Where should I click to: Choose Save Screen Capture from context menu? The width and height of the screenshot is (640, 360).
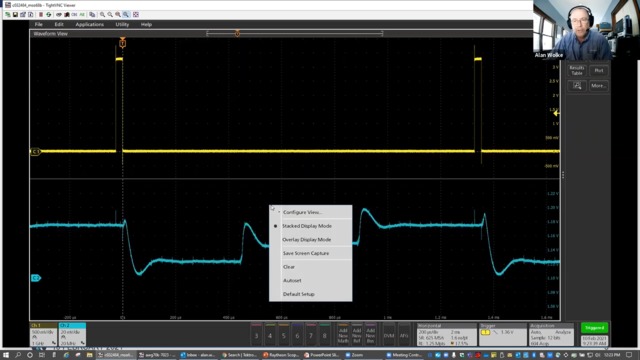(x=306, y=253)
